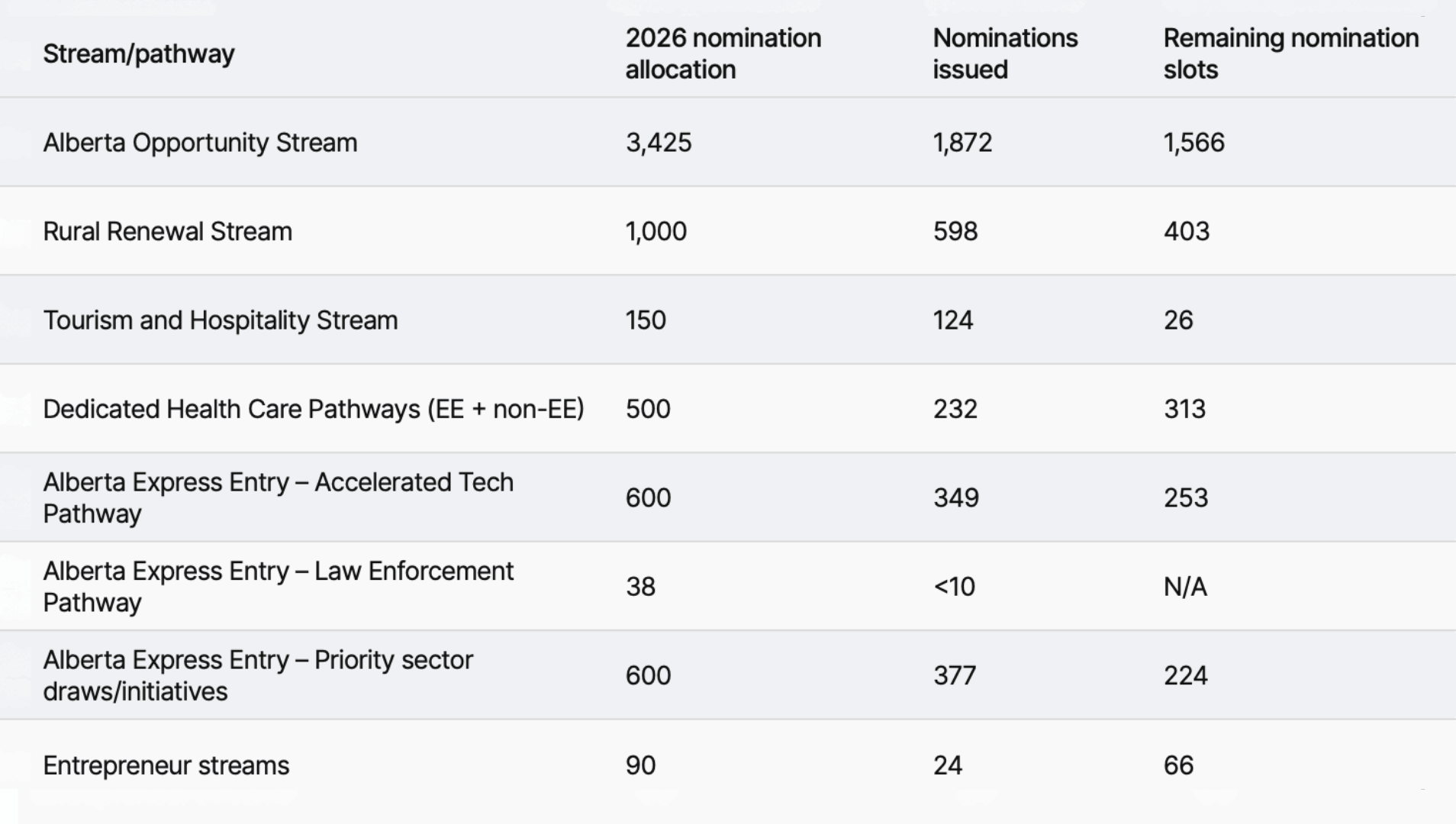Select the Rural Renewal Stream row label
The image size is (1456, 824).
tap(167, 231)
